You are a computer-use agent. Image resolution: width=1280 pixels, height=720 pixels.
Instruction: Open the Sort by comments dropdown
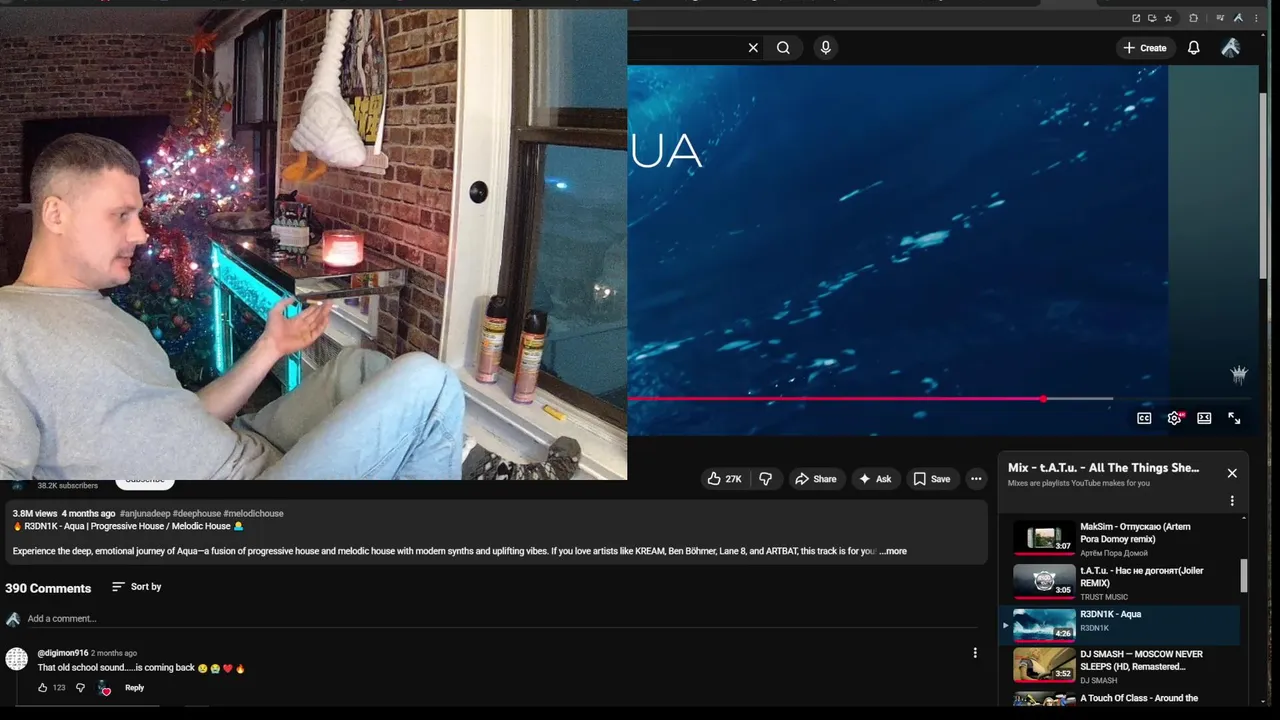pyautogui.click(x=136, y=587)
